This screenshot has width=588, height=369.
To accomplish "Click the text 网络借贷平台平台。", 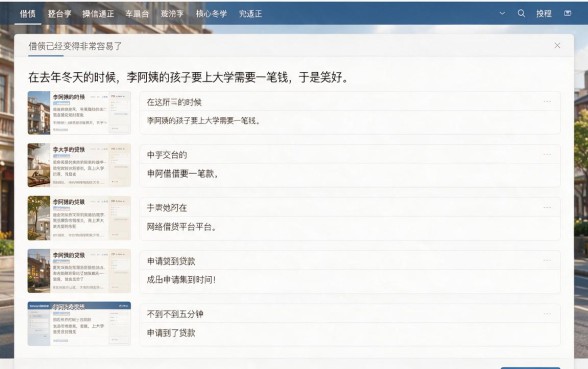I will tap(182, 226).
